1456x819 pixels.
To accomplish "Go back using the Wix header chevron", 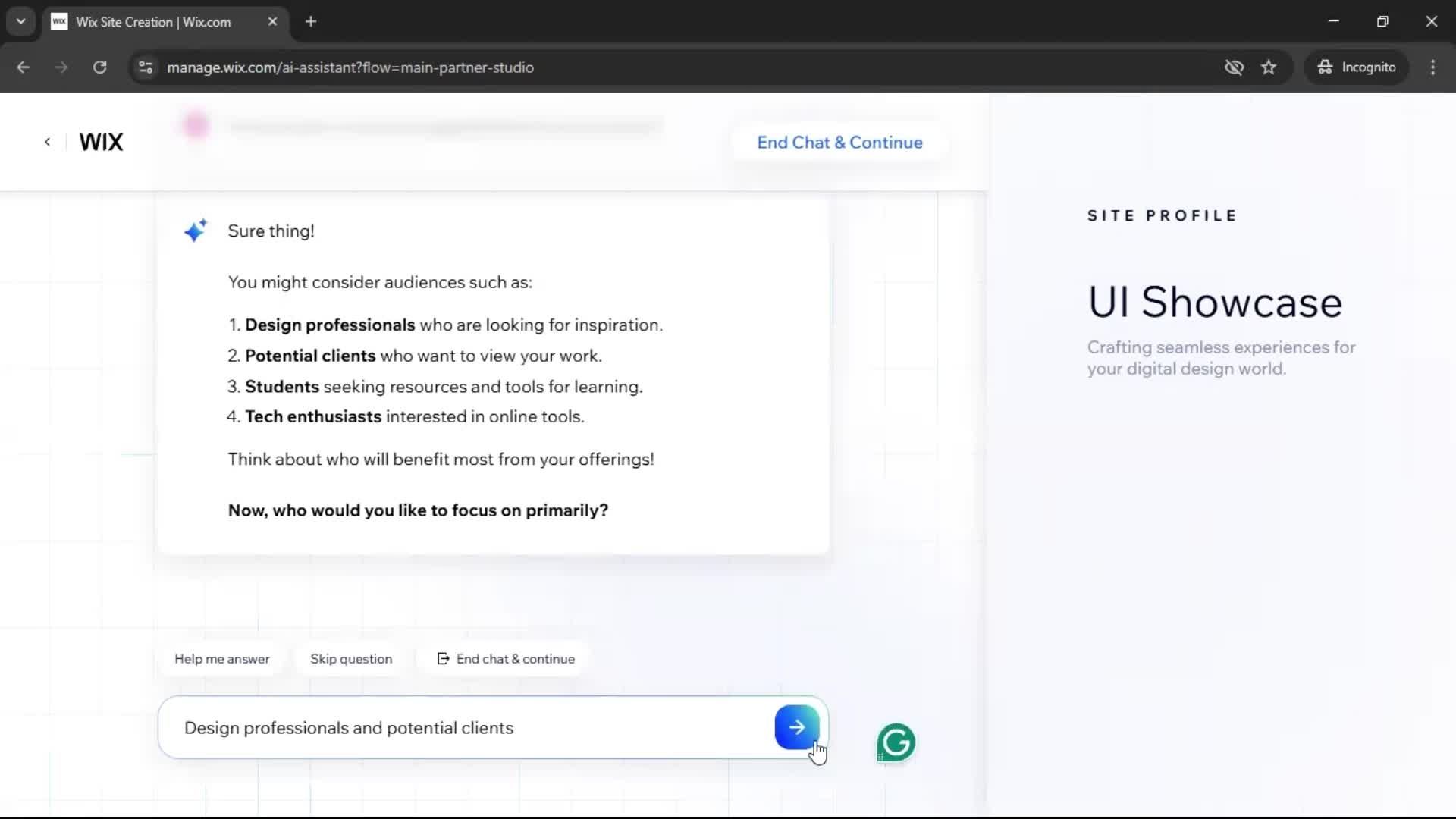I will 47,142.
